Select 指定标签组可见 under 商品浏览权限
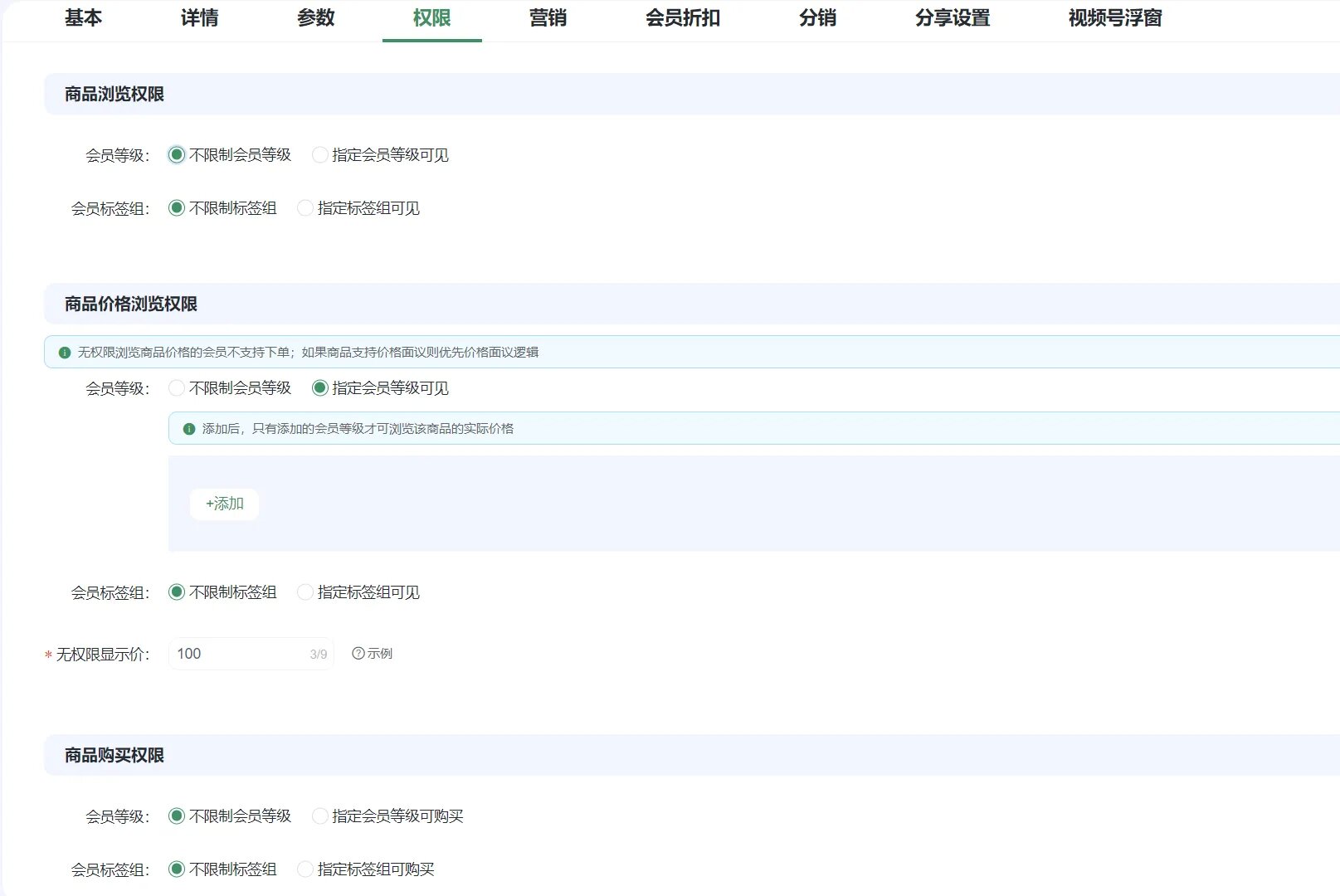This screenshot has height=896, width=1340. [x=305, y=208]
